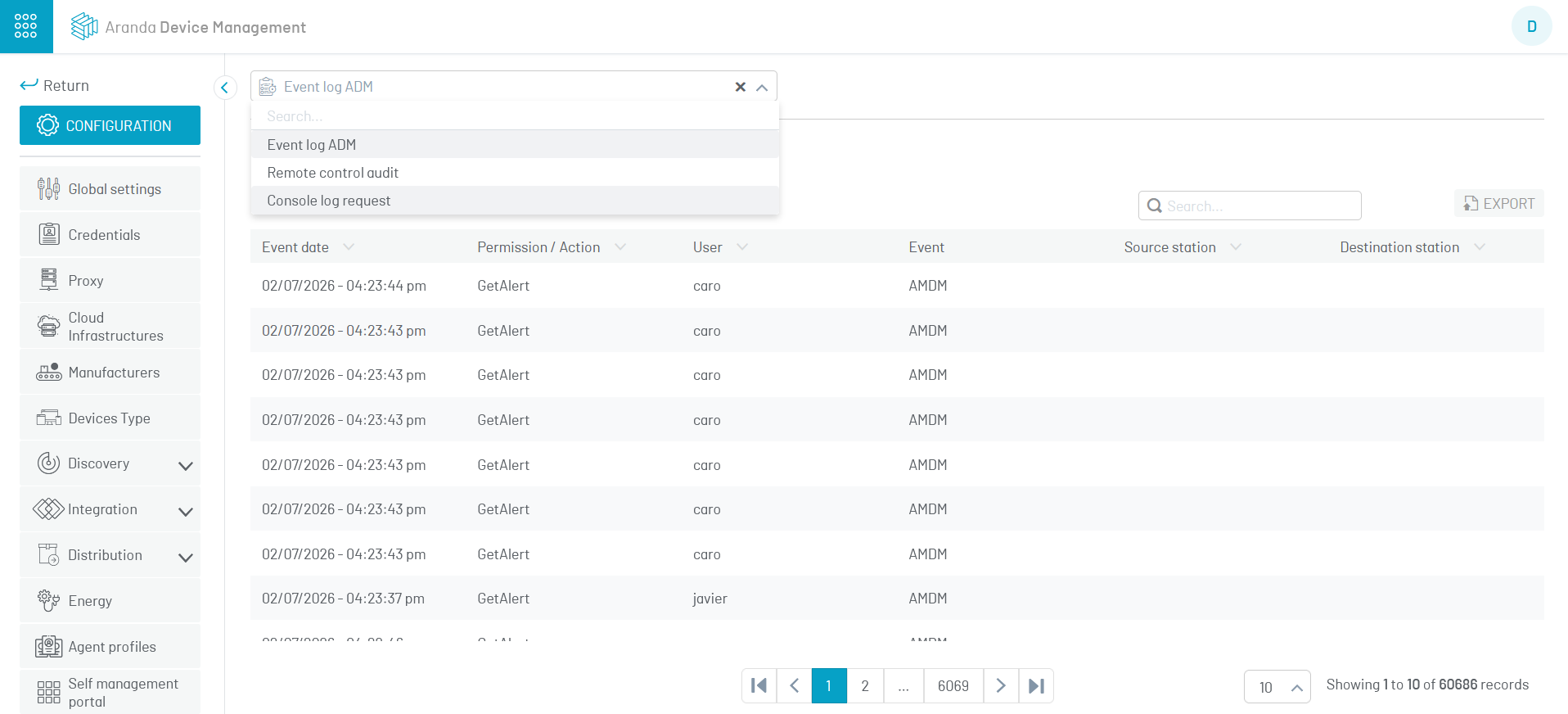
Task: Open the page size dropdown showing 10
Action: (x=1277, y=687)
